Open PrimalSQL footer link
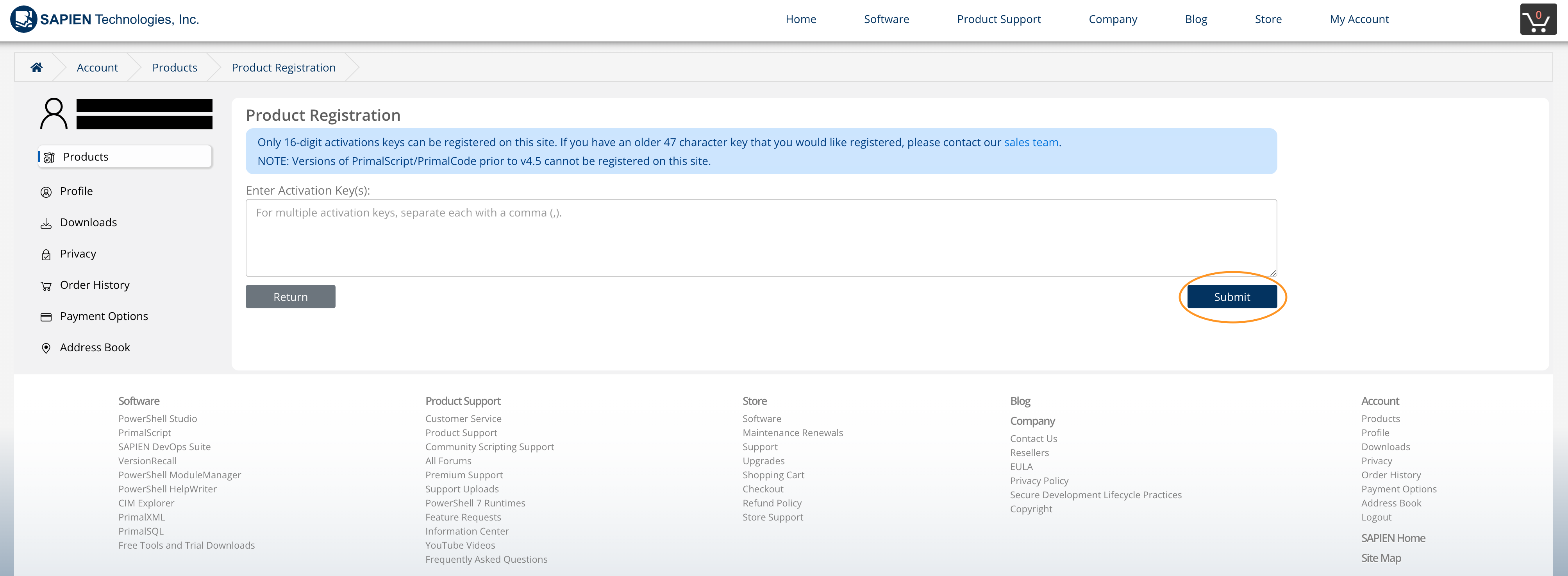 click(x=141, y=531)
